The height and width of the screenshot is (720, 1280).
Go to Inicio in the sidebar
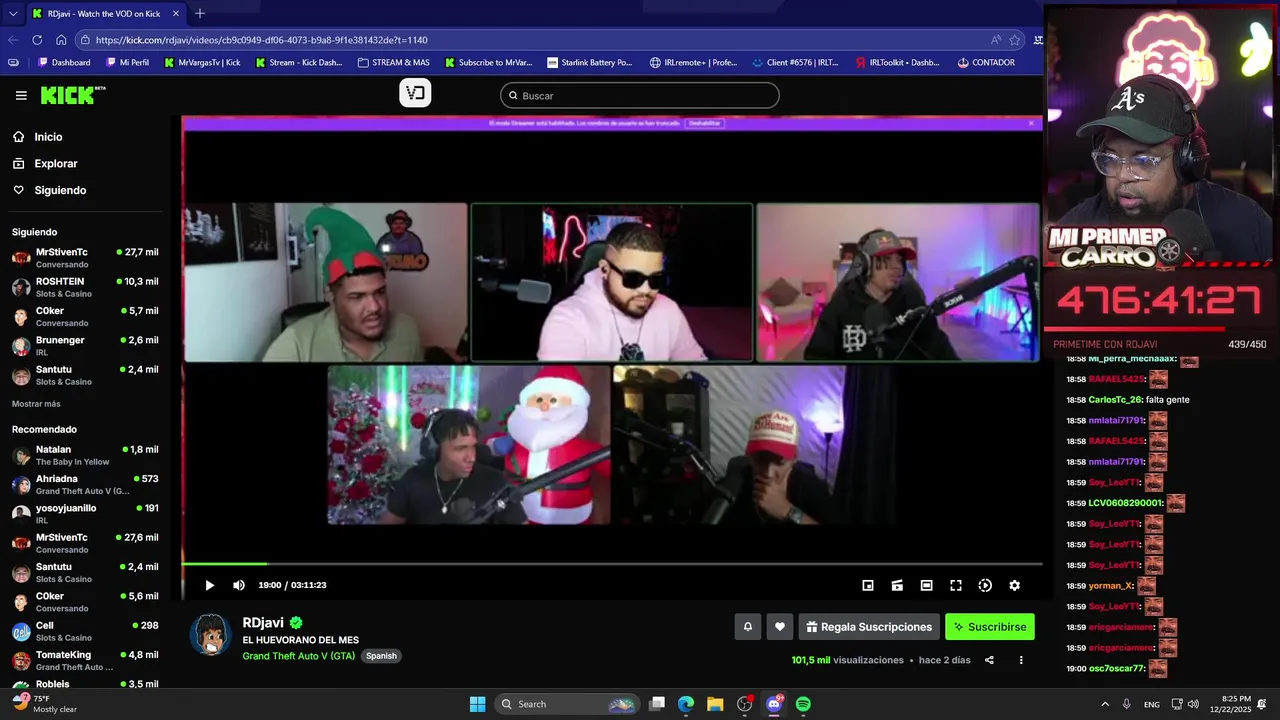pyautogui.click(x=48, y=137)
